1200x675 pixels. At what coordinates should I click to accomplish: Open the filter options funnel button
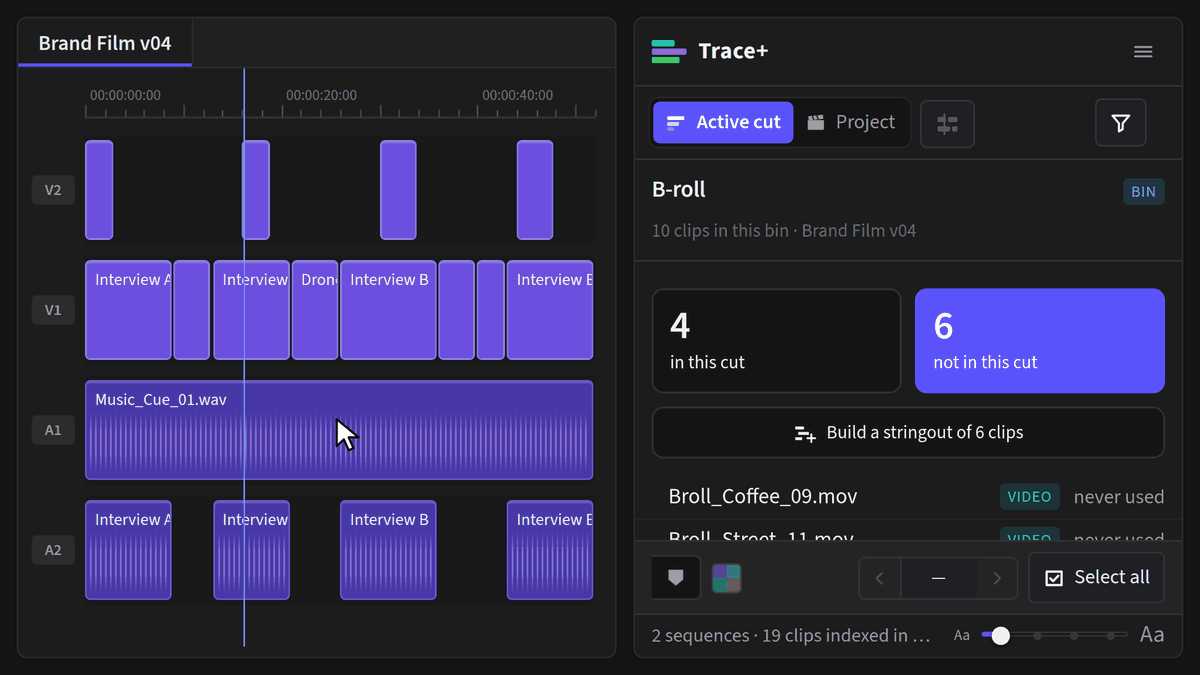pyautogui.click(x=1120, y=123)
